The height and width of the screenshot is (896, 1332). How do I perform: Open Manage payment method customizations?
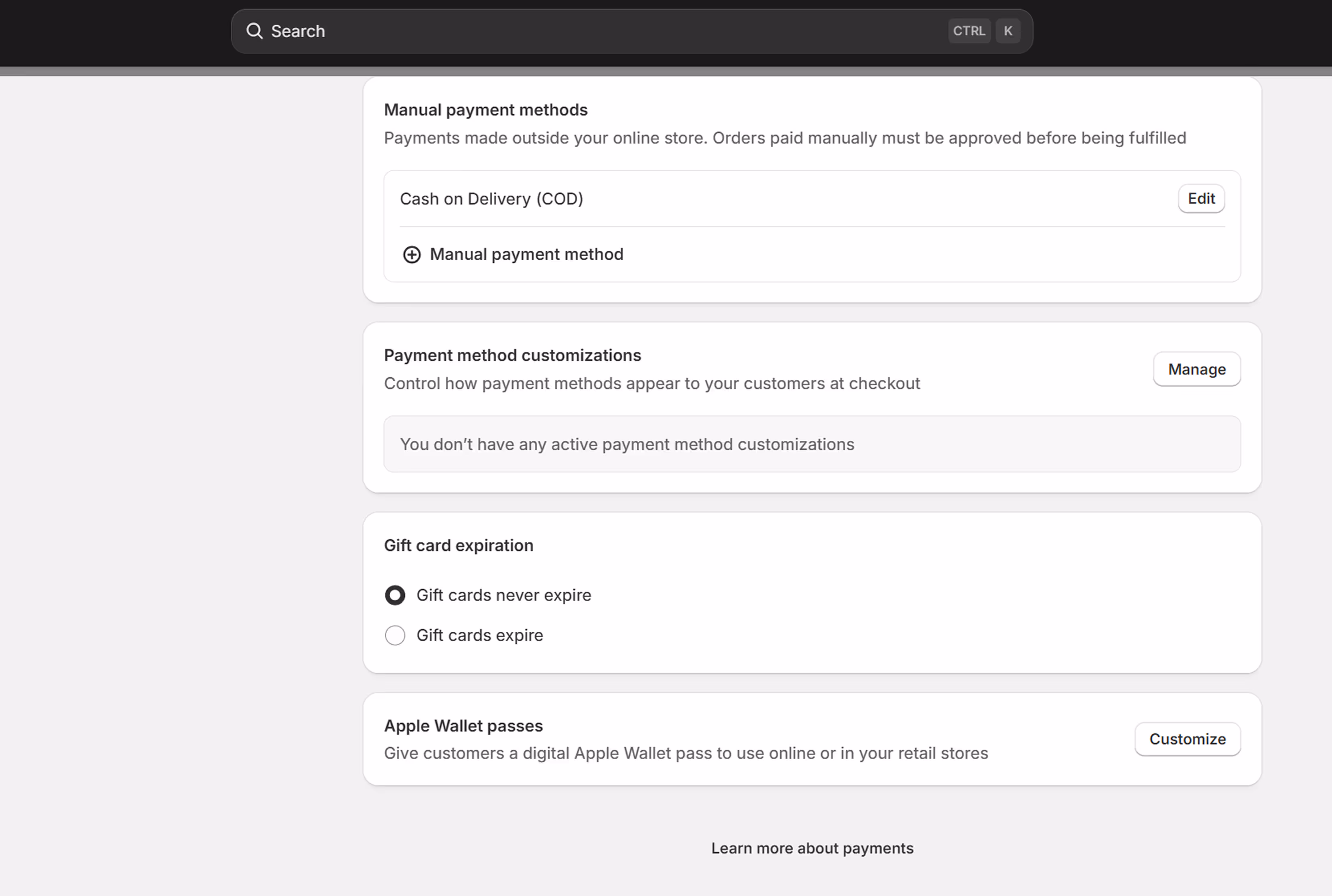point(1196,369)
